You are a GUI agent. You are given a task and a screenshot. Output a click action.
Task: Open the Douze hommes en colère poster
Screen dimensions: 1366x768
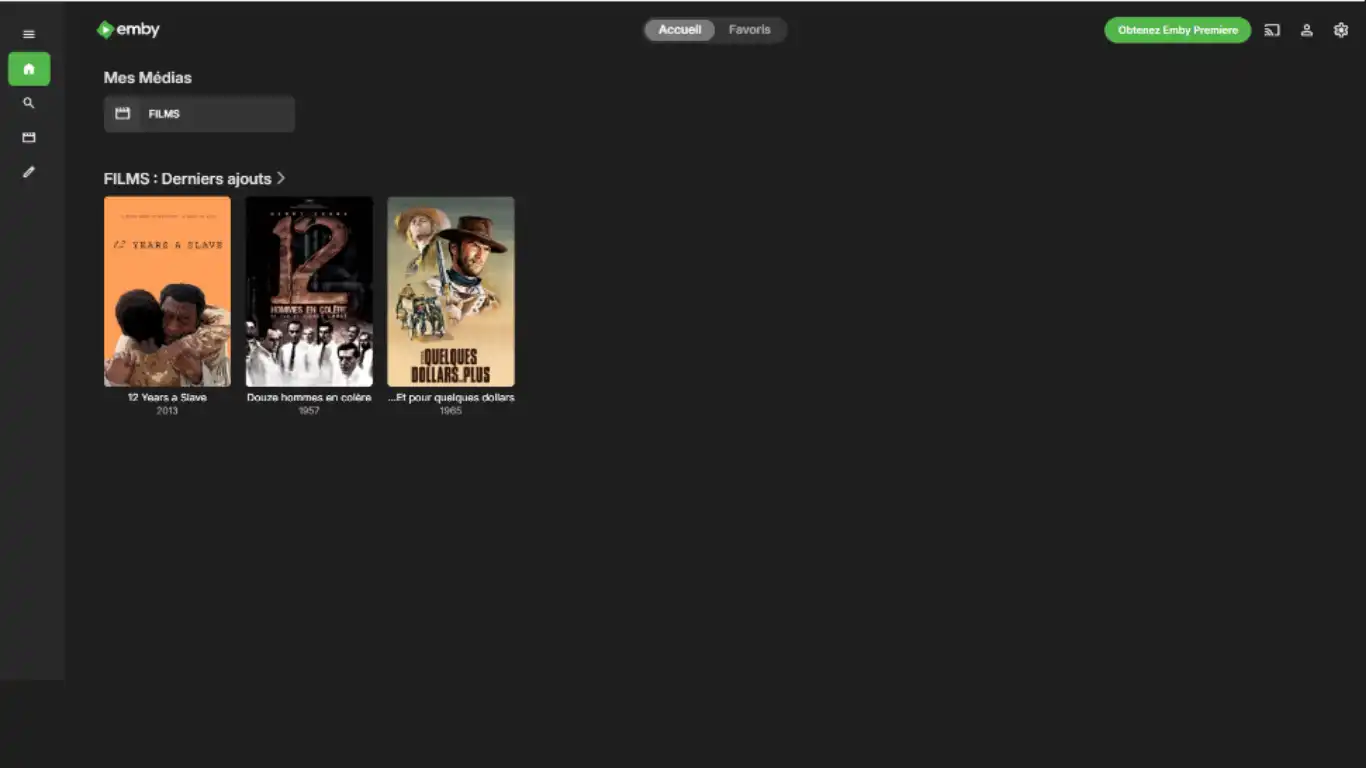309,291
